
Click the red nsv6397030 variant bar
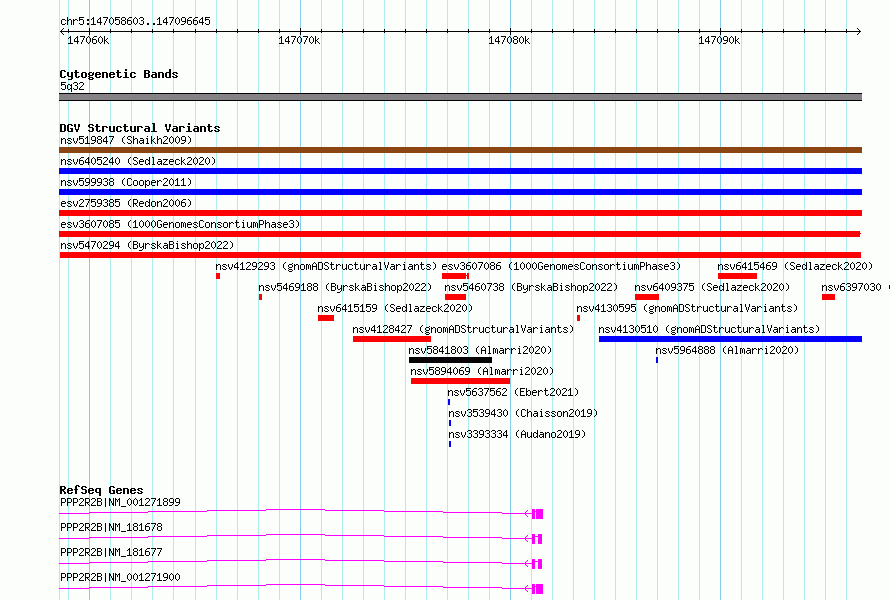(x=829, y=297)
